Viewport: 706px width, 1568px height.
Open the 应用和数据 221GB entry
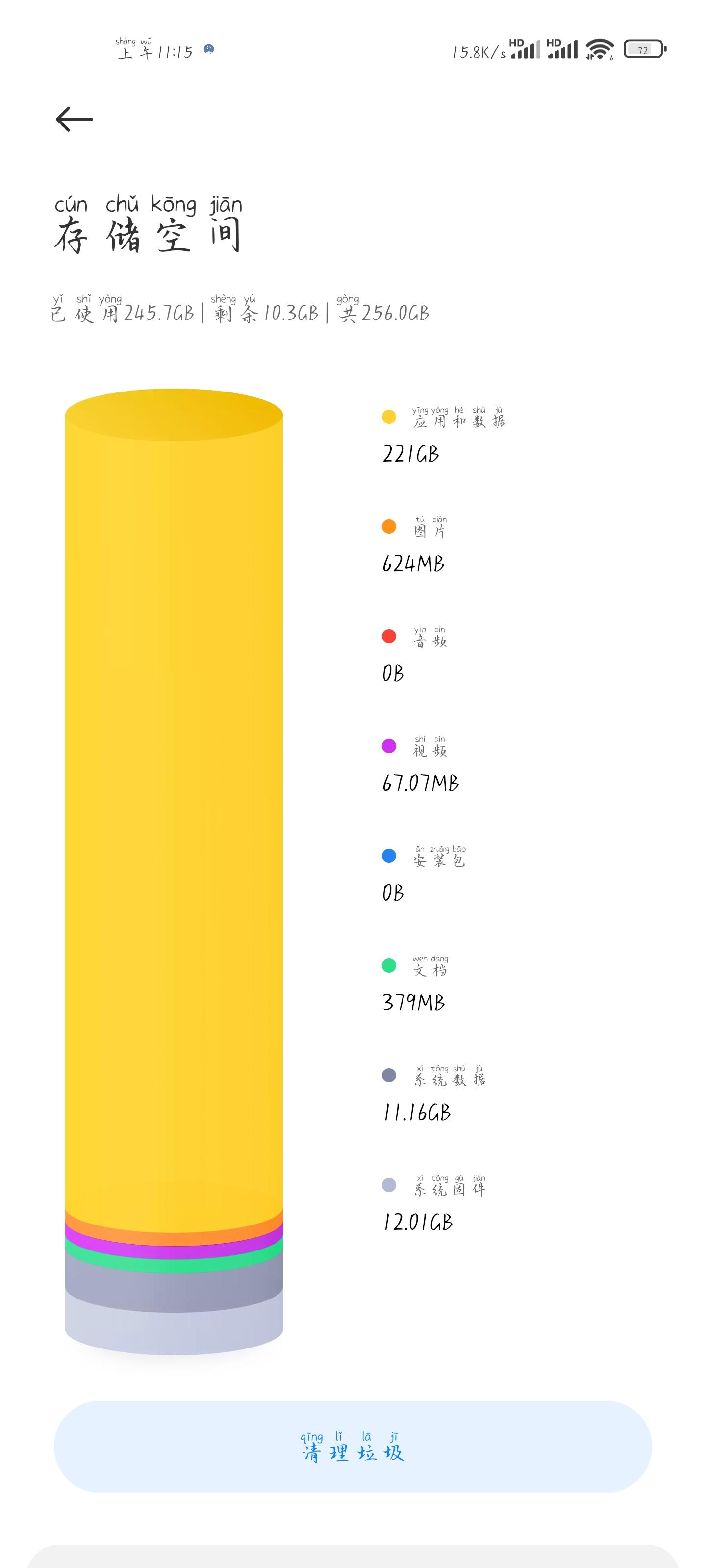pos(444,436)
